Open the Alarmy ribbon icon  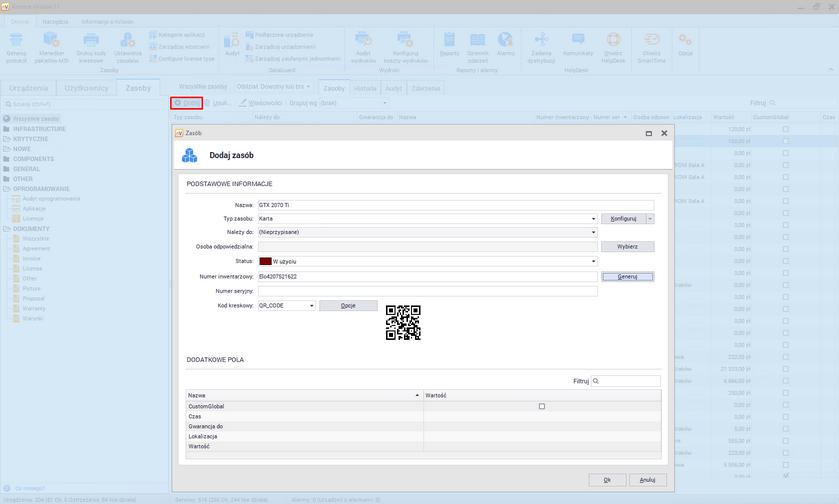click(x=505, y=40)
